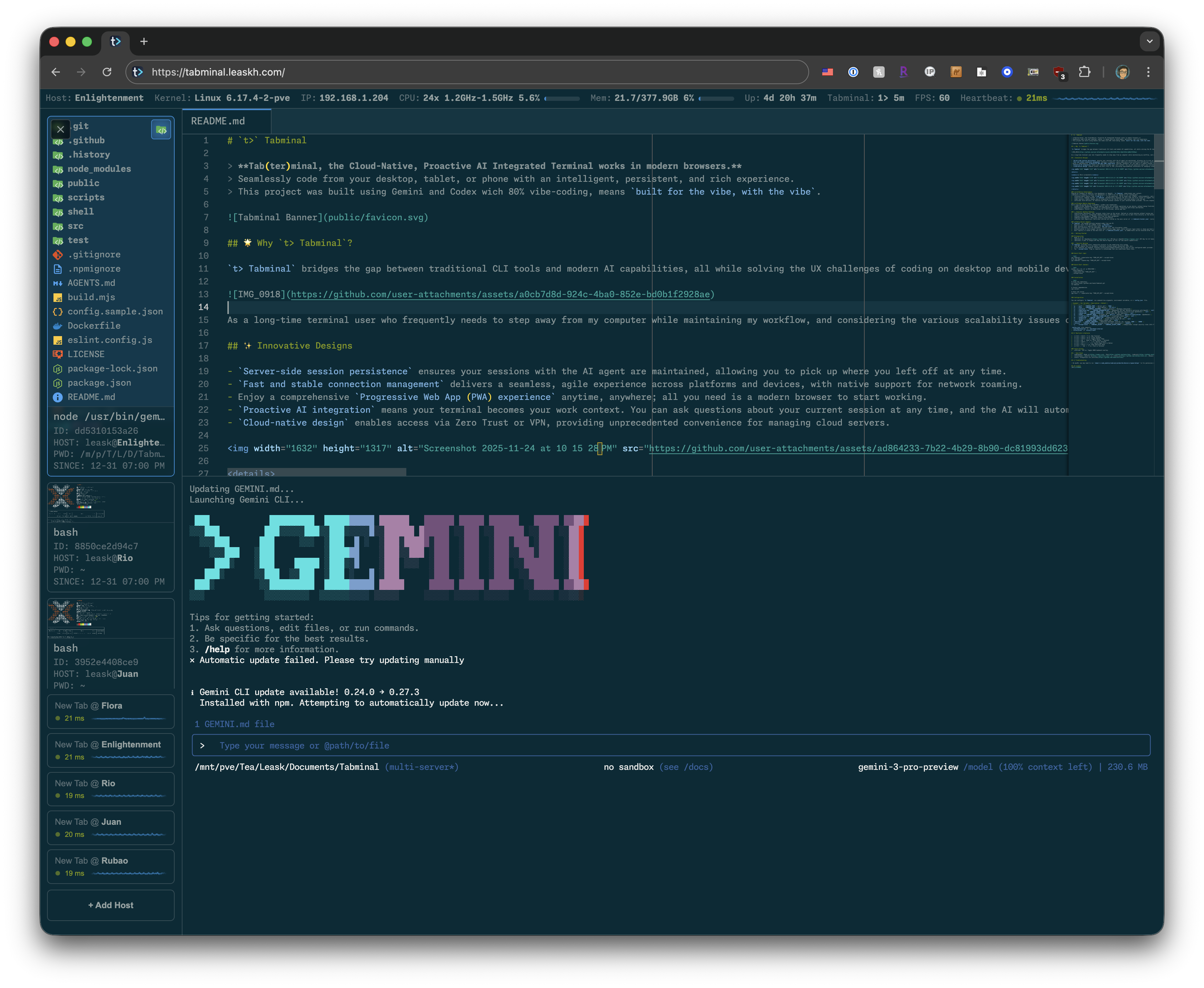Viewport: 1204px width, 988px height.
Task: Click the config.sample.json braces icon
Action: pos(57,312)
